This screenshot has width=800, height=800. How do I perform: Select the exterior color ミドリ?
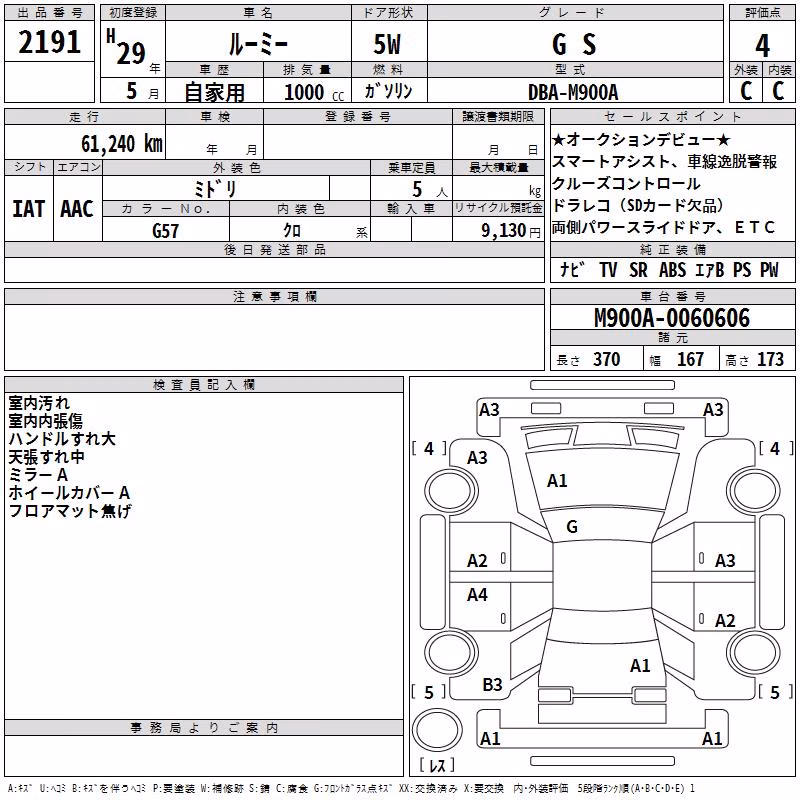click(x=215, y=189)
